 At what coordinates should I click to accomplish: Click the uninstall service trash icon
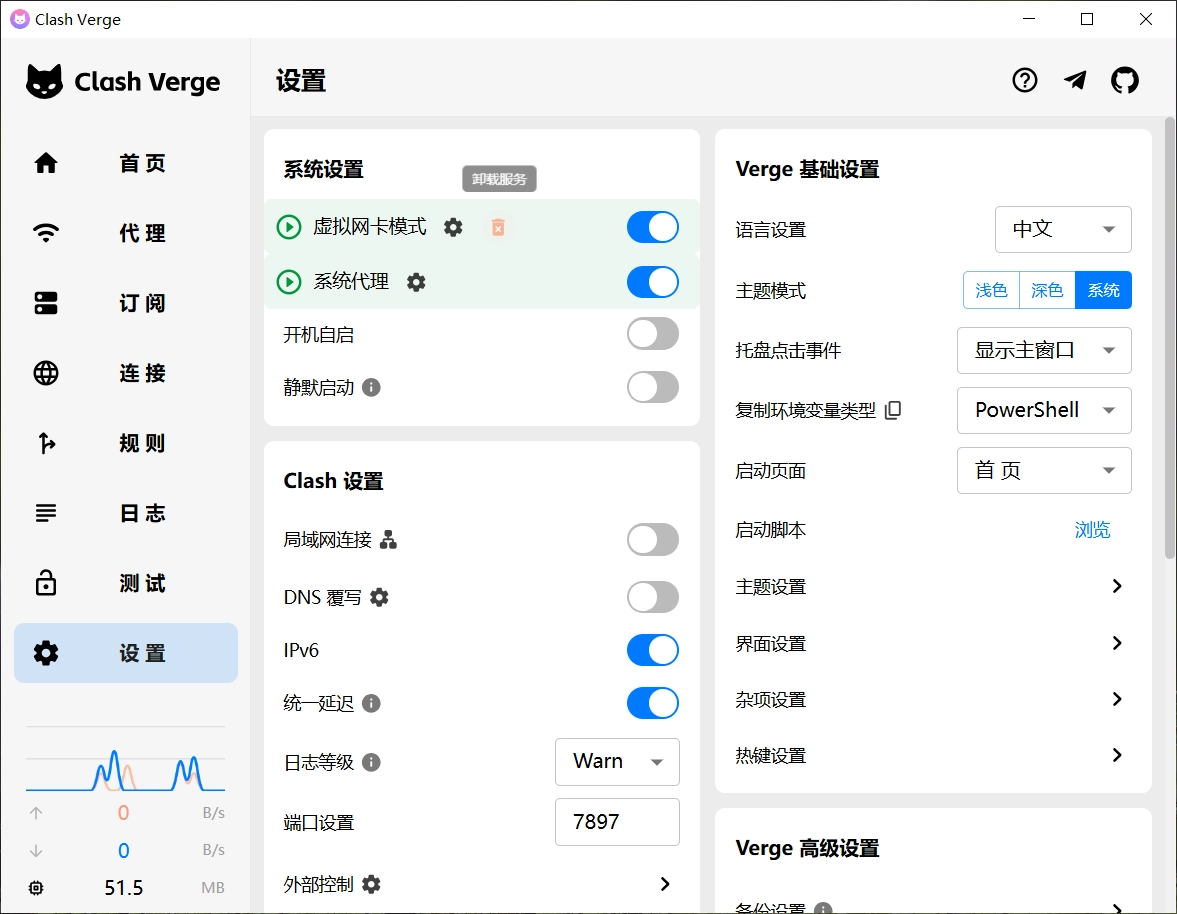coord(498,227)
